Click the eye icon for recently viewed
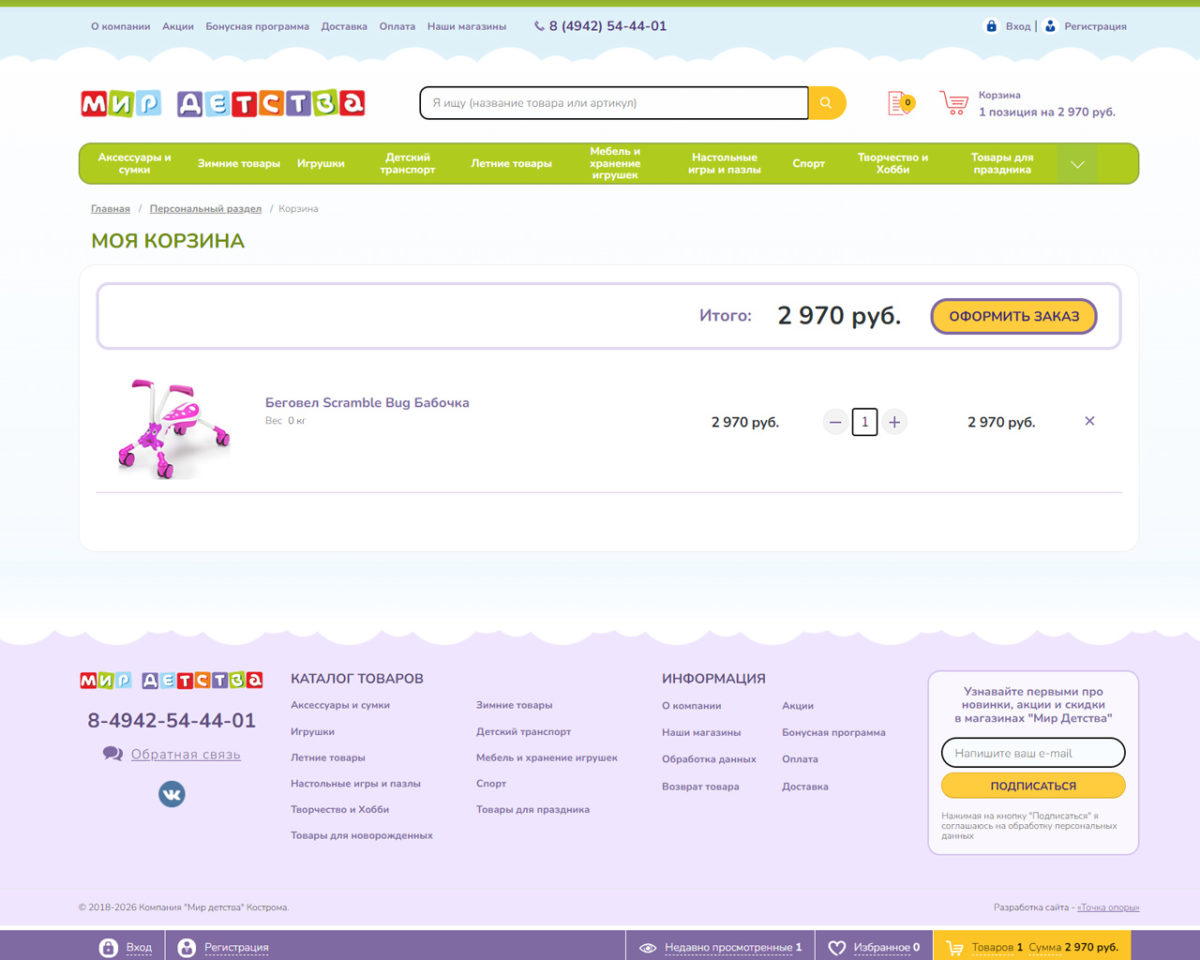This screenshot has width=1200, height=960. click(x=648, y=947)
